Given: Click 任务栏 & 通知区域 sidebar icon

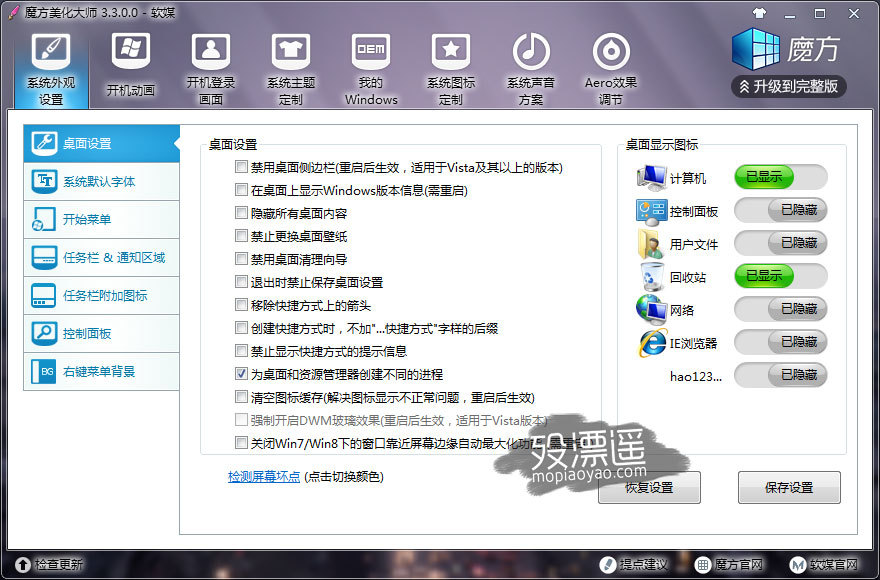Looking at the screenshot, I should click(44, 258).
